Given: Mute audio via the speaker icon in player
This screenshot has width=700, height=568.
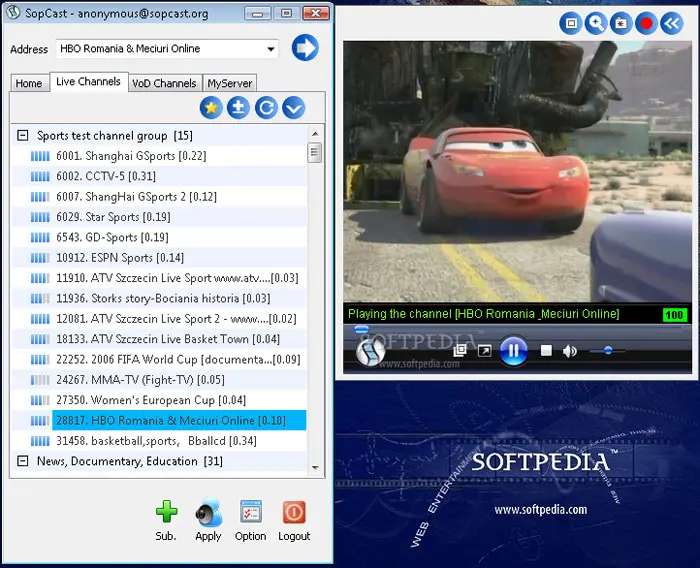Looking at the screenshot, I should click(570, 351).
